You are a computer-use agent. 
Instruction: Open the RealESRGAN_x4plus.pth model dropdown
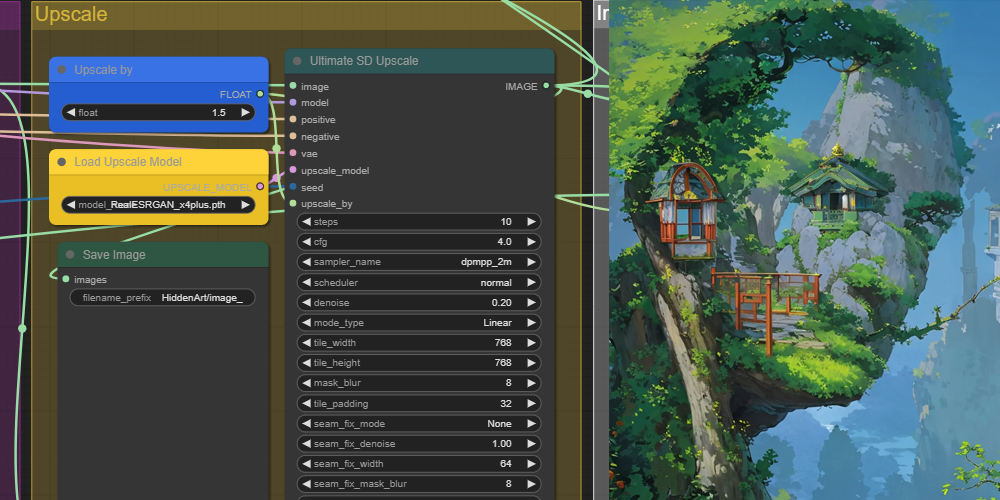pos(158,205)
